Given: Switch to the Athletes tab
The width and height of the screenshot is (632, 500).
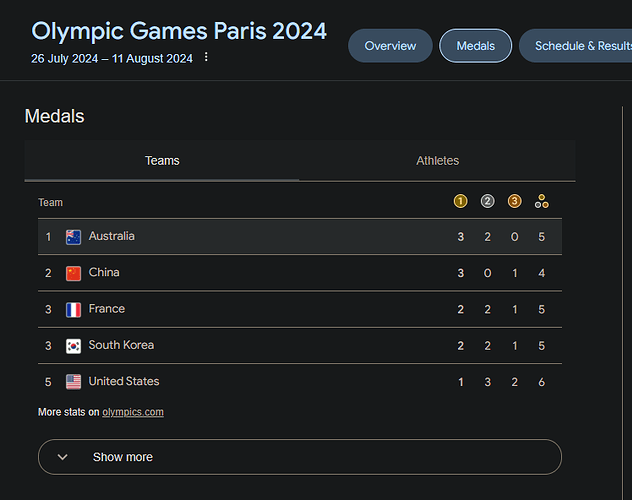Looking at the screenshot, I should (437, 161).
